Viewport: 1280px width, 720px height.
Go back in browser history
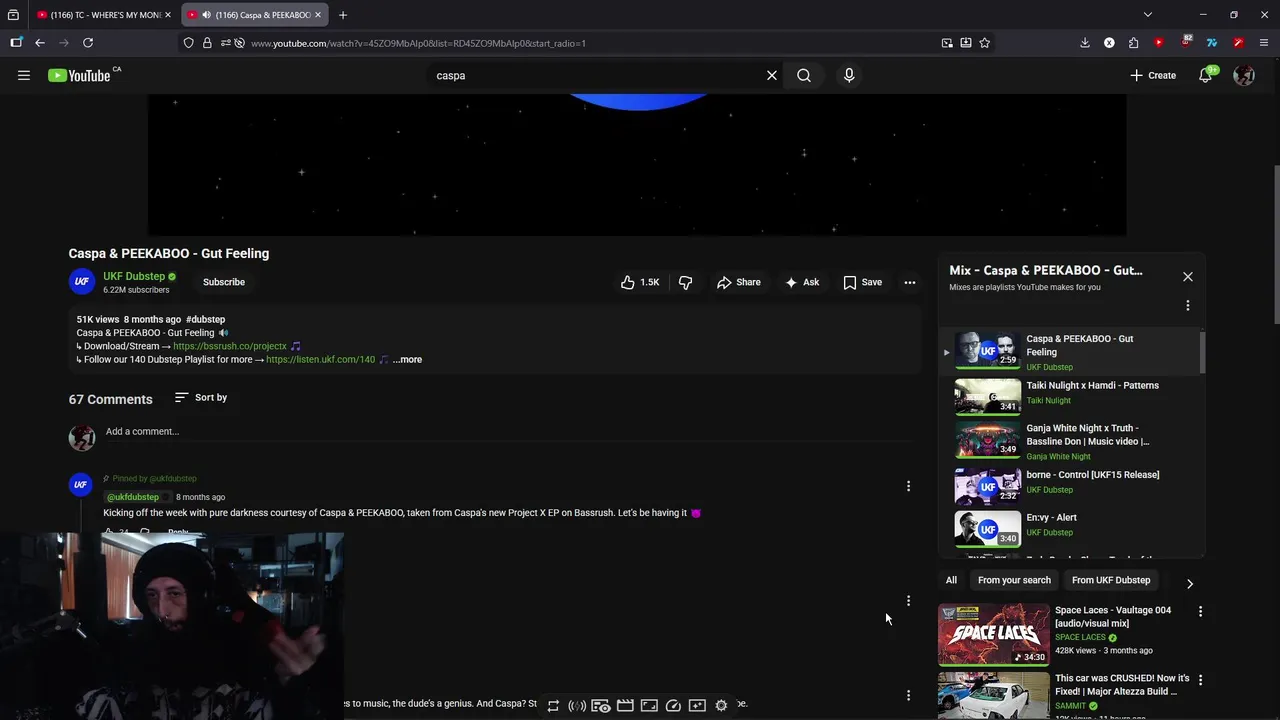coord(40,43)
